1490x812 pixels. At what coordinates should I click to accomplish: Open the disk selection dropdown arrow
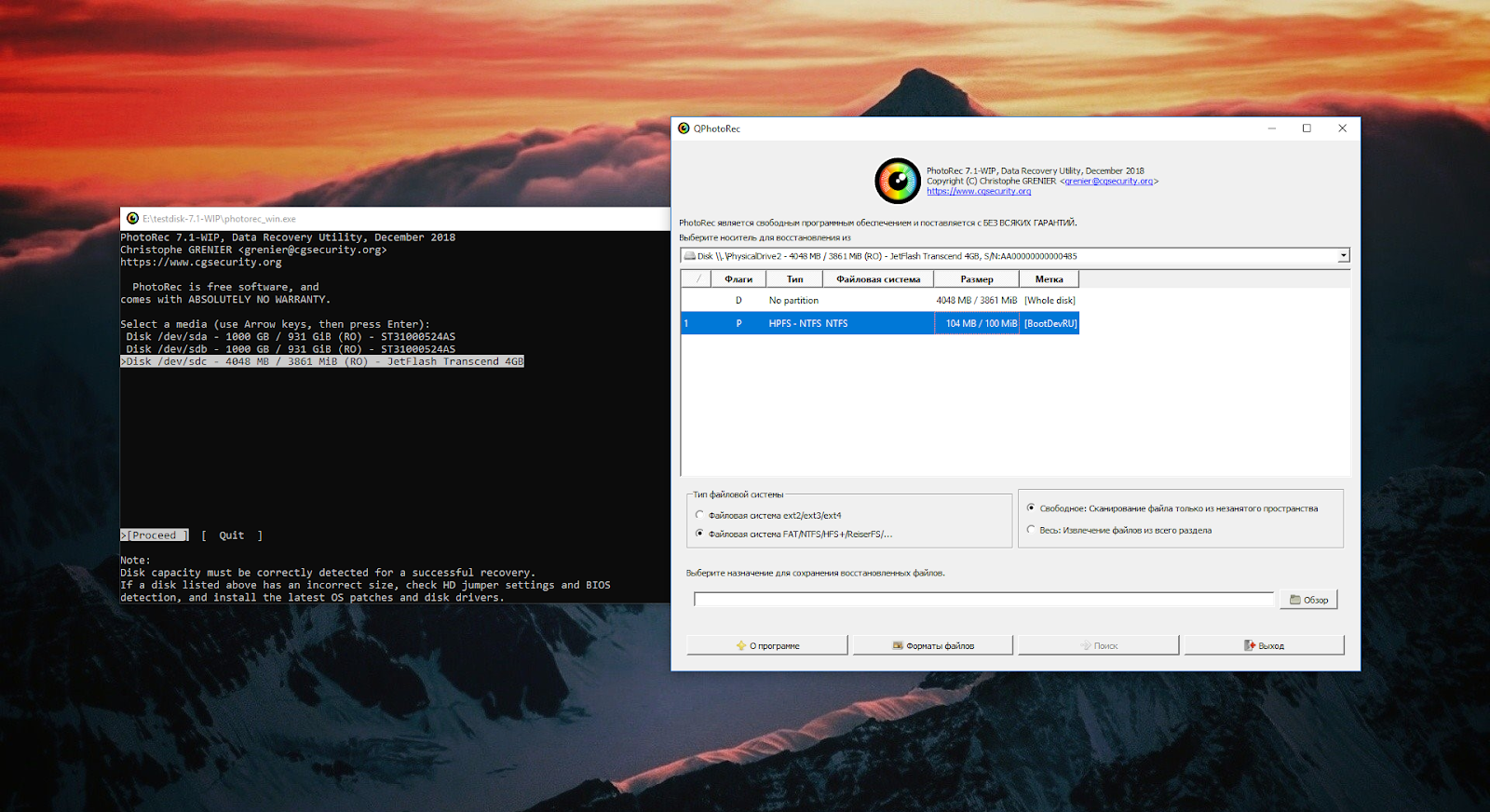(1343, 256)
